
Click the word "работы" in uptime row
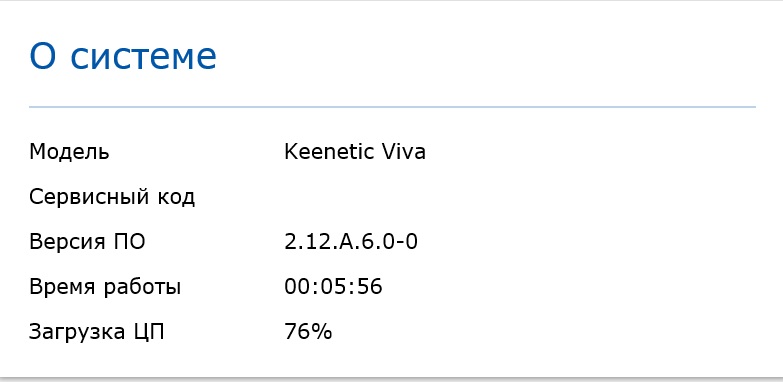click(x=142, y=288)
